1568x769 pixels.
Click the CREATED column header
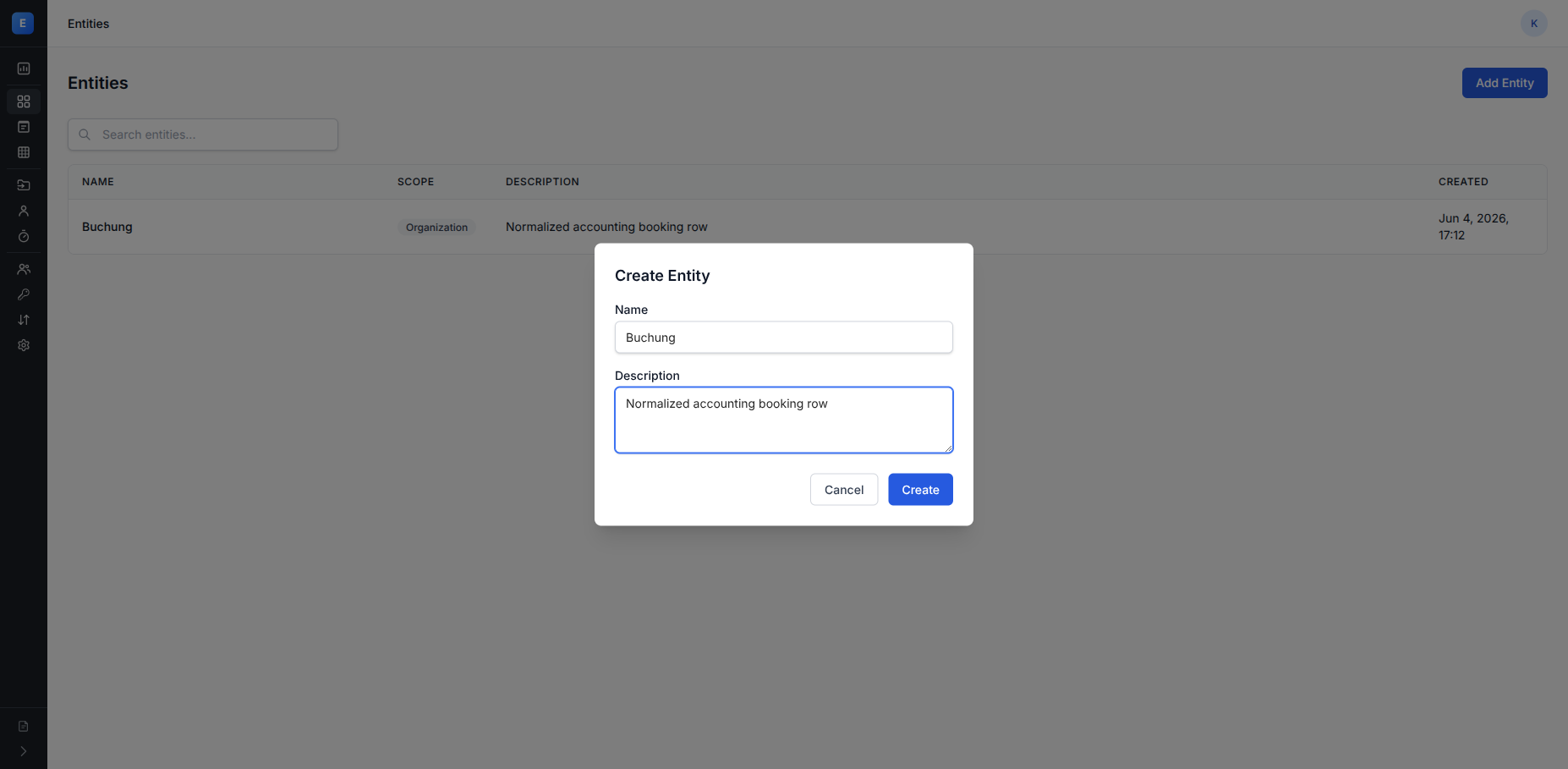point(1463,182)
